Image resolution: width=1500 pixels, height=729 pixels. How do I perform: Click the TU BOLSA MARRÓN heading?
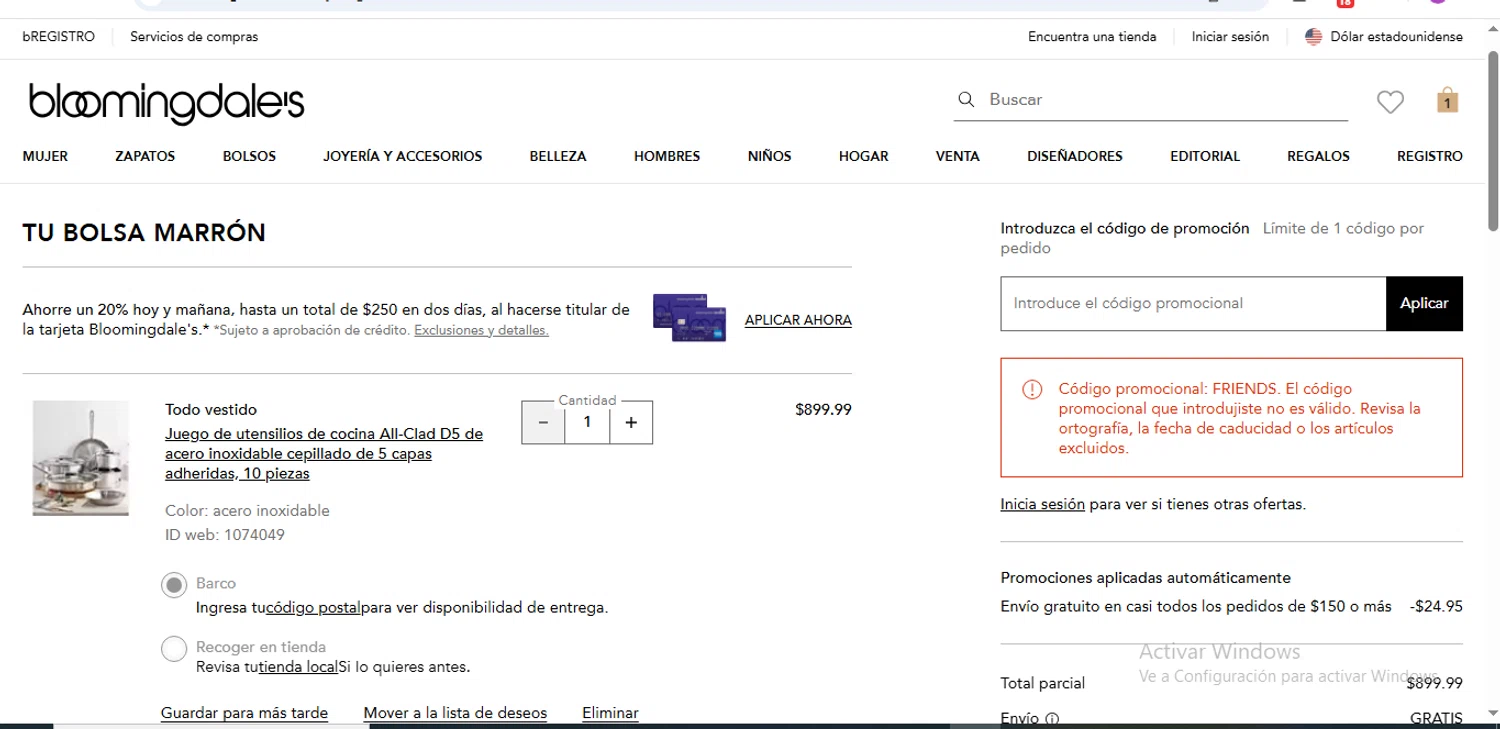(144, 233)
